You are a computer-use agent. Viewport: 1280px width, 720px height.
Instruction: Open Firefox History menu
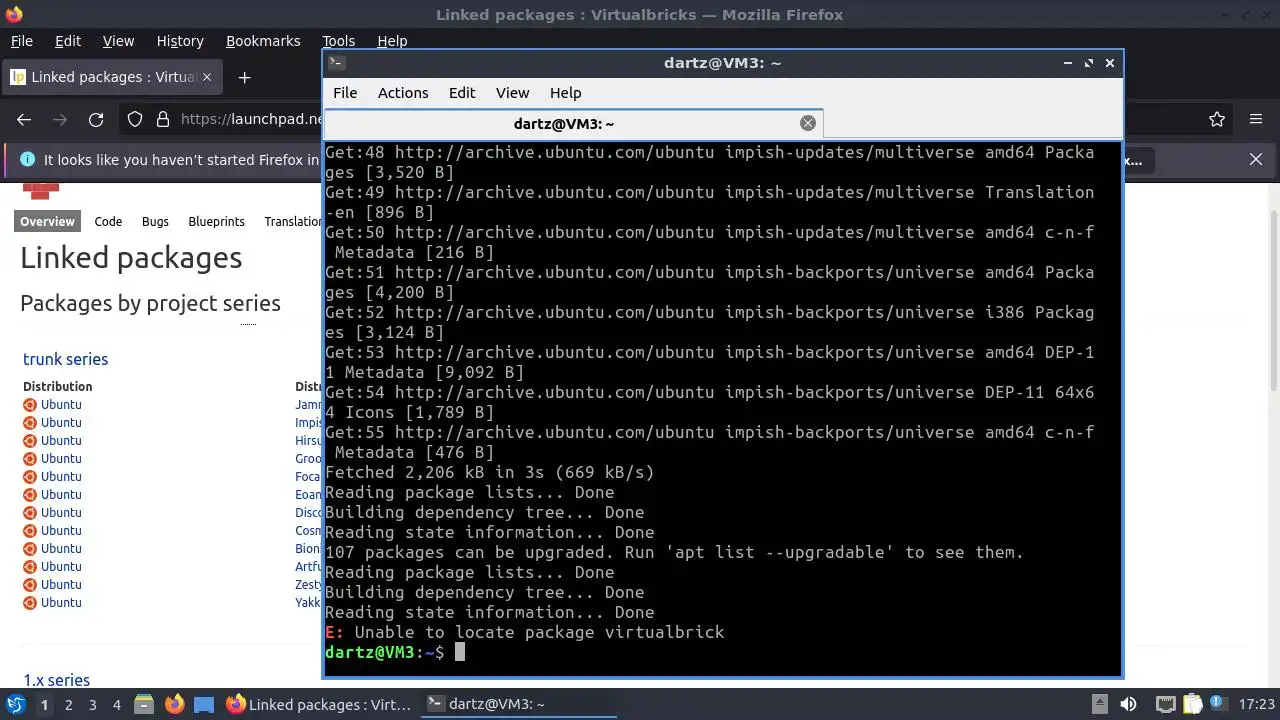tap(180, 41)
